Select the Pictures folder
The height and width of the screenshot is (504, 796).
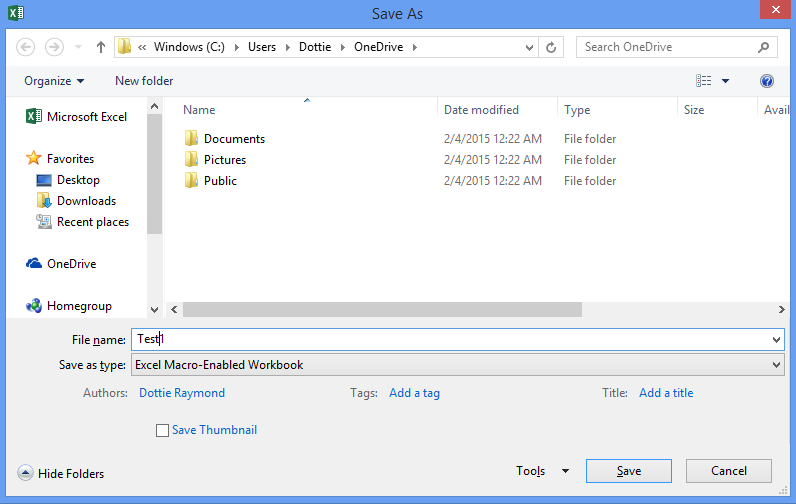coord(225,159)
